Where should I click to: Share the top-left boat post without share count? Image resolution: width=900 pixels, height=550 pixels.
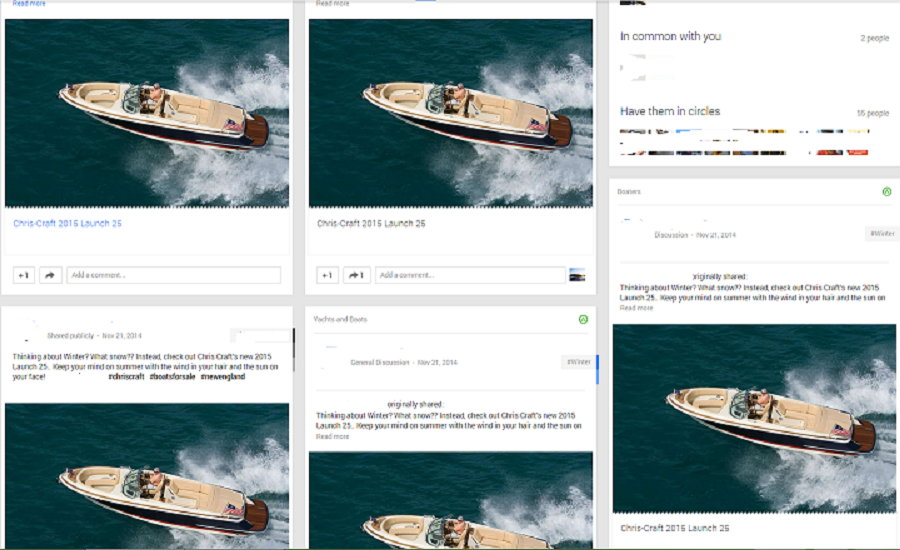tap(50, 276)
